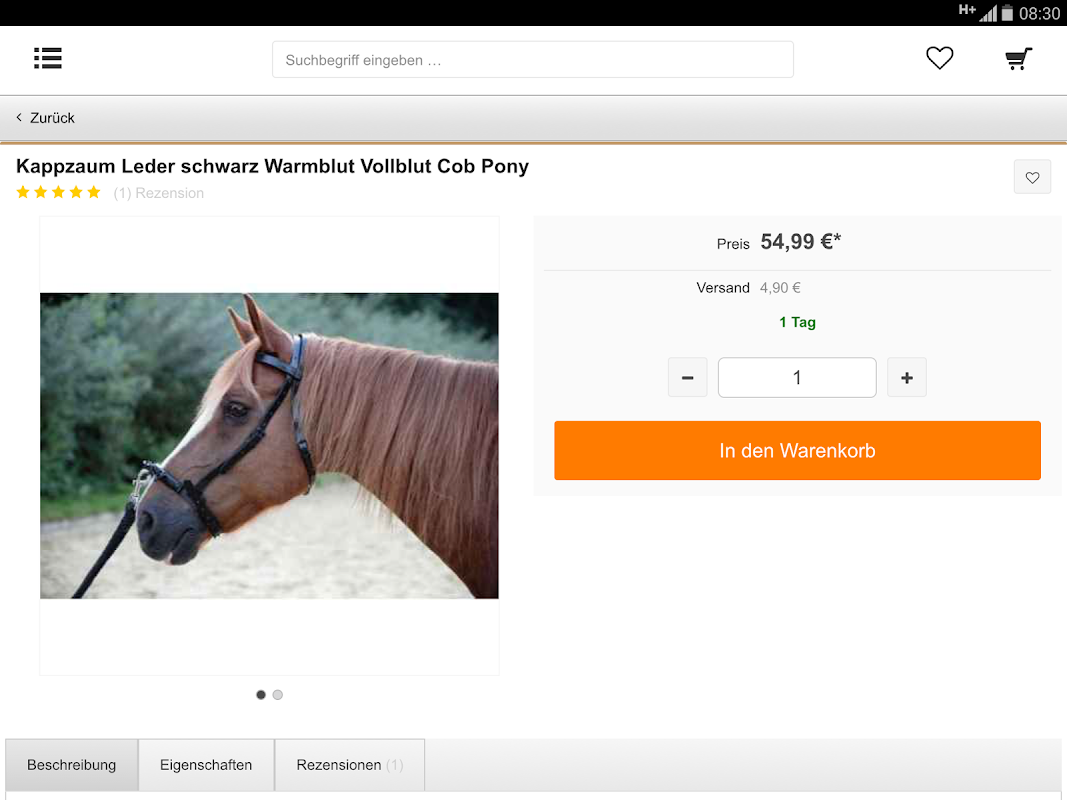Screen dimensions: 1067x800
Task: Add item via In den Warenkorb
Action: coord(797,450)
